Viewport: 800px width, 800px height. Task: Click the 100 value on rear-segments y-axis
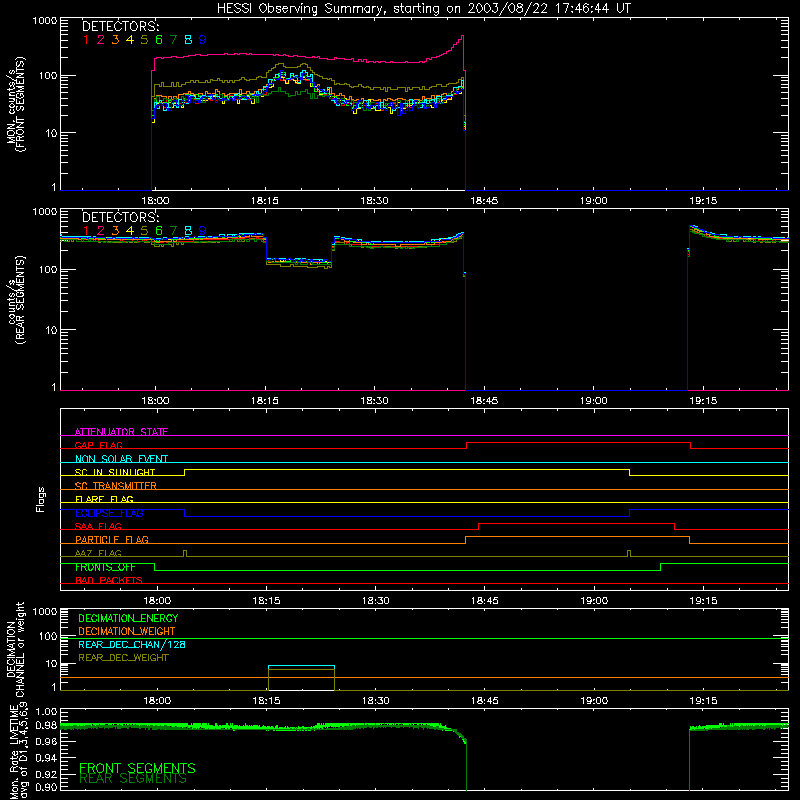47,269
